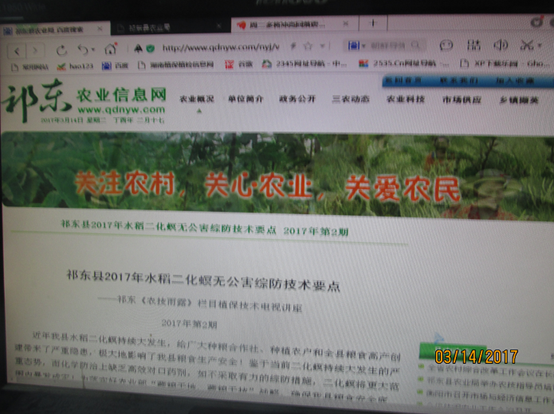Image resolution: width=554 pixels, height=414 pixels.
Task: Open the 2345网址导航 bookmark
Action: click(x=305, y=64)
